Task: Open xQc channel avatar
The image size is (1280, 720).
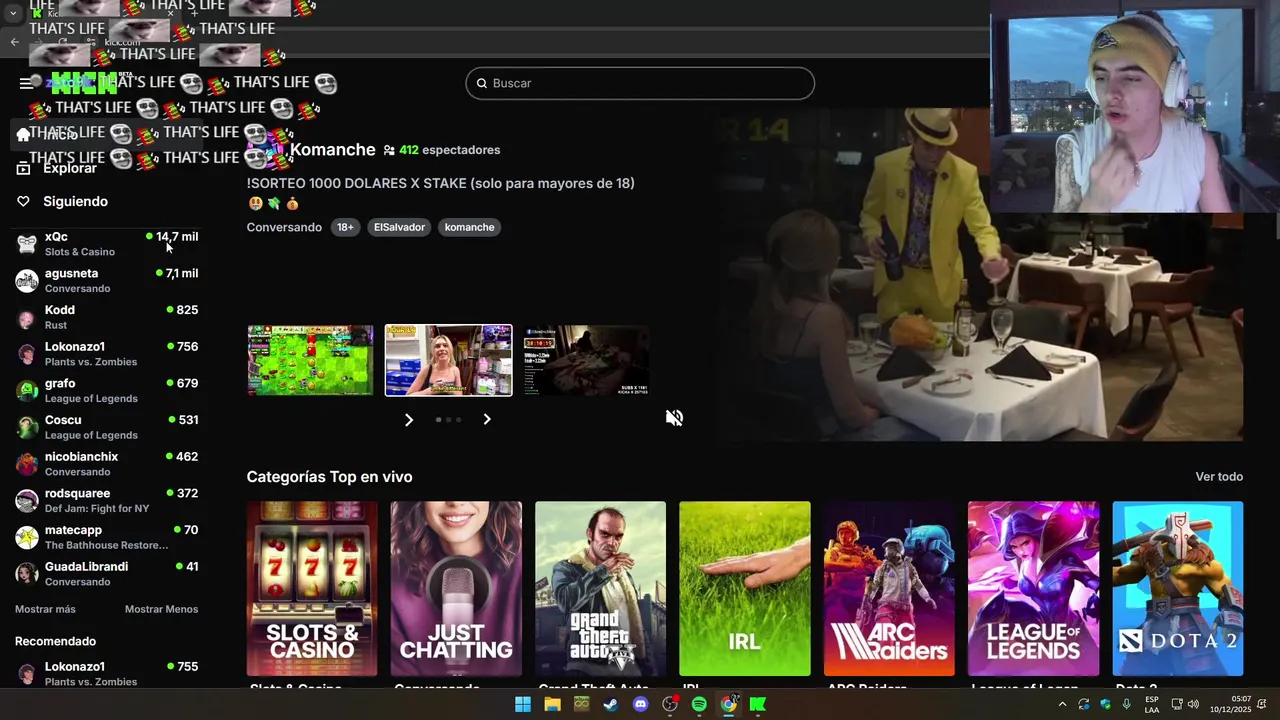Action: point(27,243)
